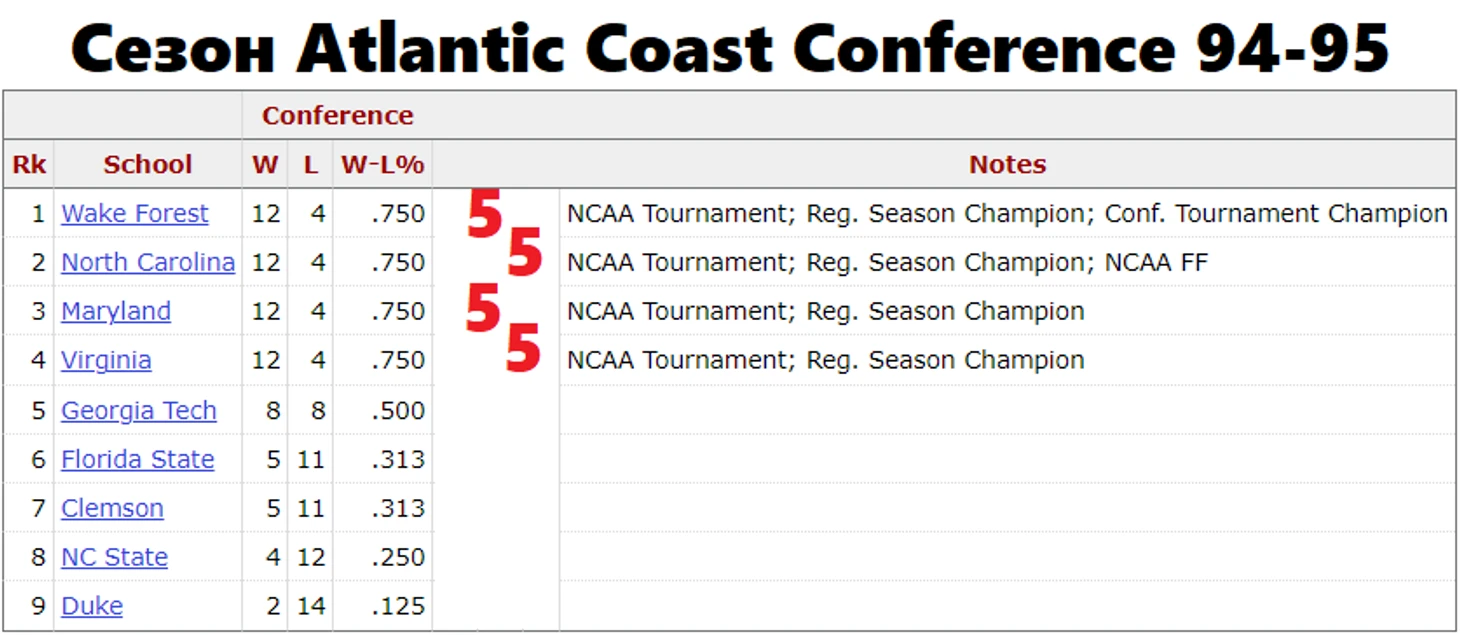This screenshot has width=1460, height=635.
Task: Open the NC State link
Action: click(115, 557)
